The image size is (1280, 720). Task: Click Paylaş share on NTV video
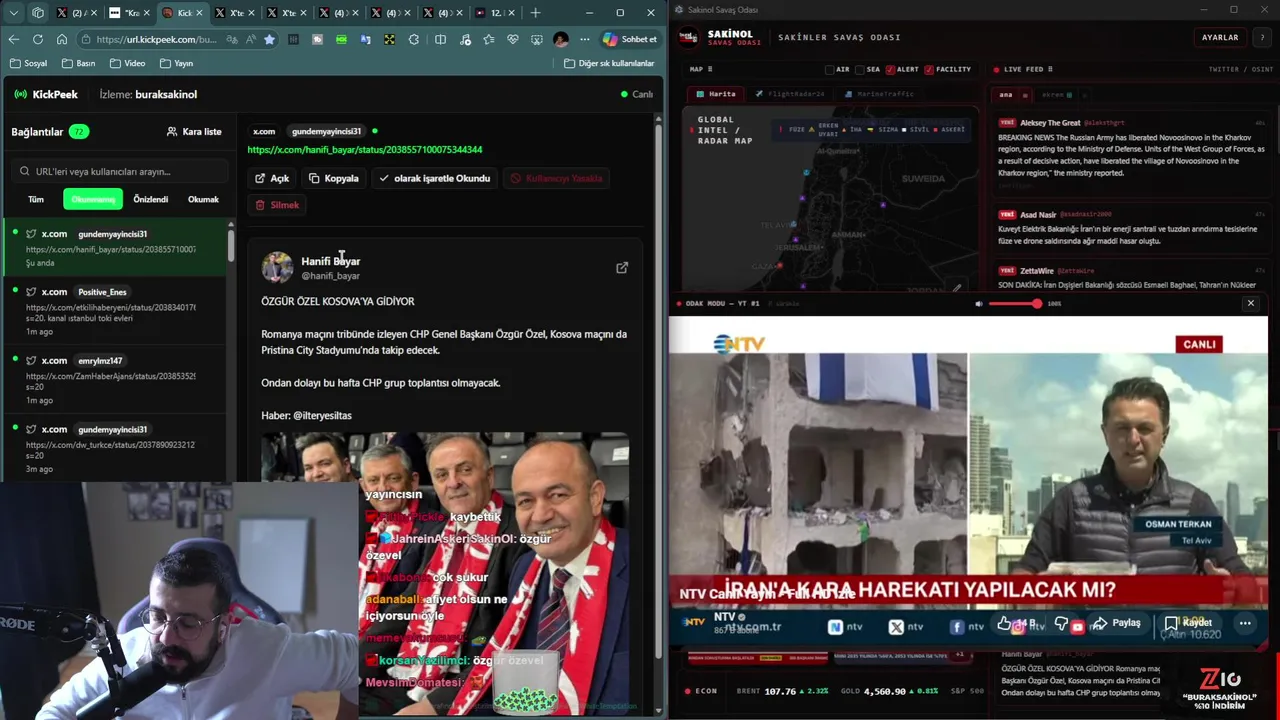pyautogui.click(x=1116, y=623)
